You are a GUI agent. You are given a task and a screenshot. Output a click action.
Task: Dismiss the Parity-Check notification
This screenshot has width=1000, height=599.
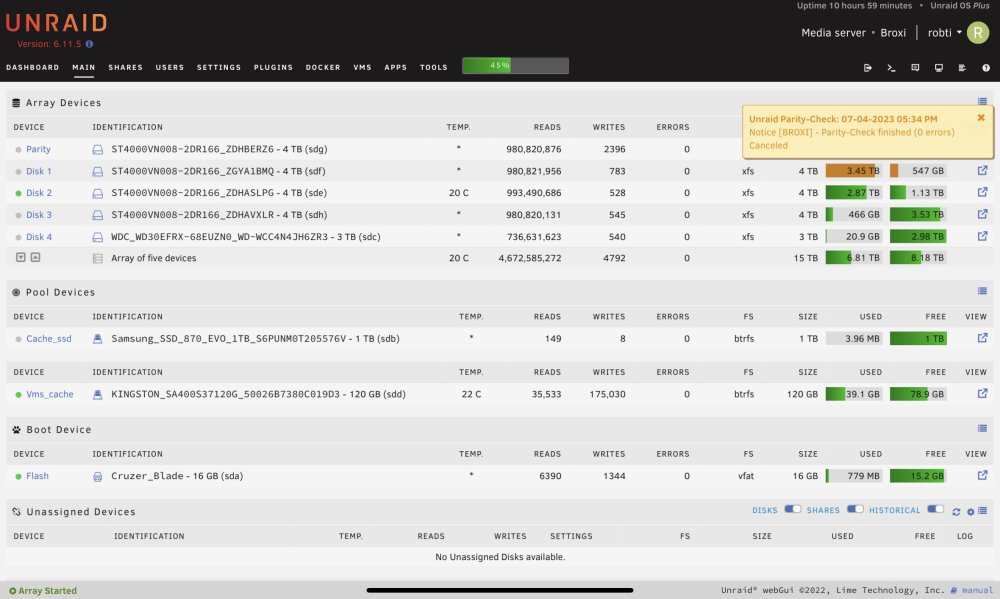pyautogui.click(x=981, y=117)
